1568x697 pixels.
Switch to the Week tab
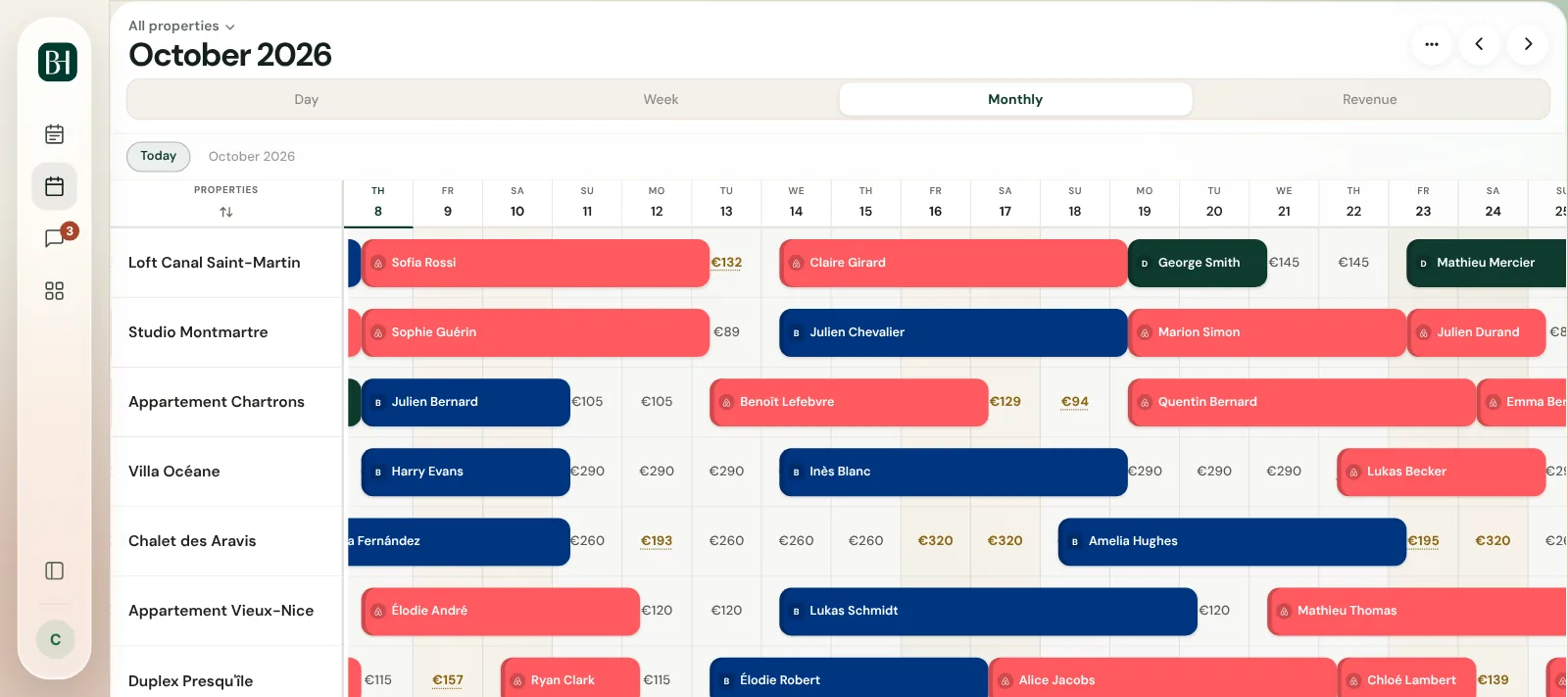point(661,99)
